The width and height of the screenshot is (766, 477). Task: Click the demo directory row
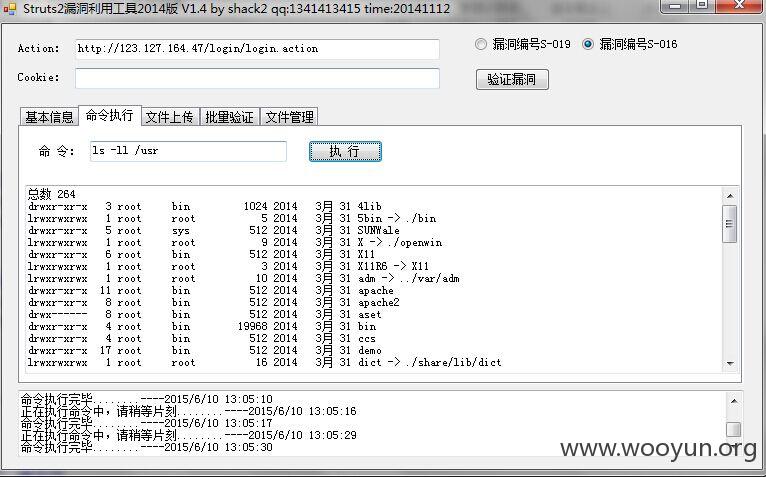205,350
